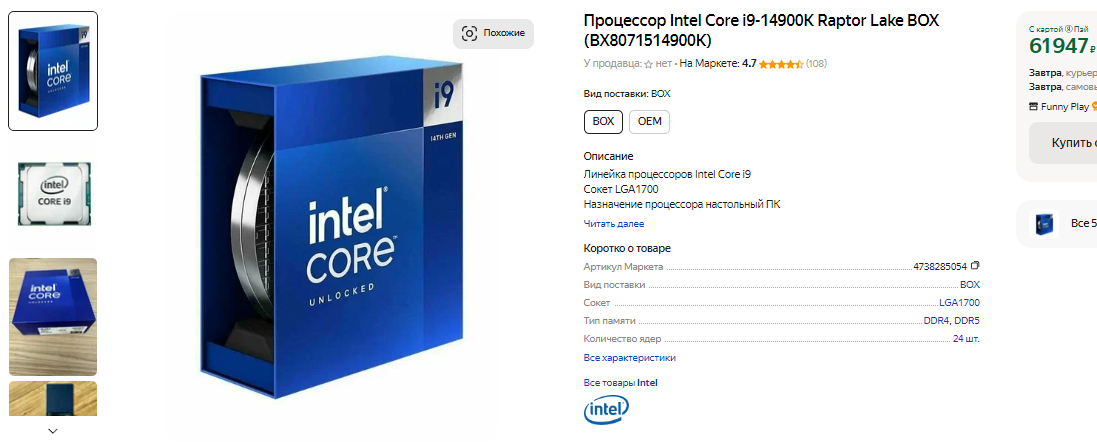Click the LGA1700 socket link
1097x442 pixels.
(959, 302)
